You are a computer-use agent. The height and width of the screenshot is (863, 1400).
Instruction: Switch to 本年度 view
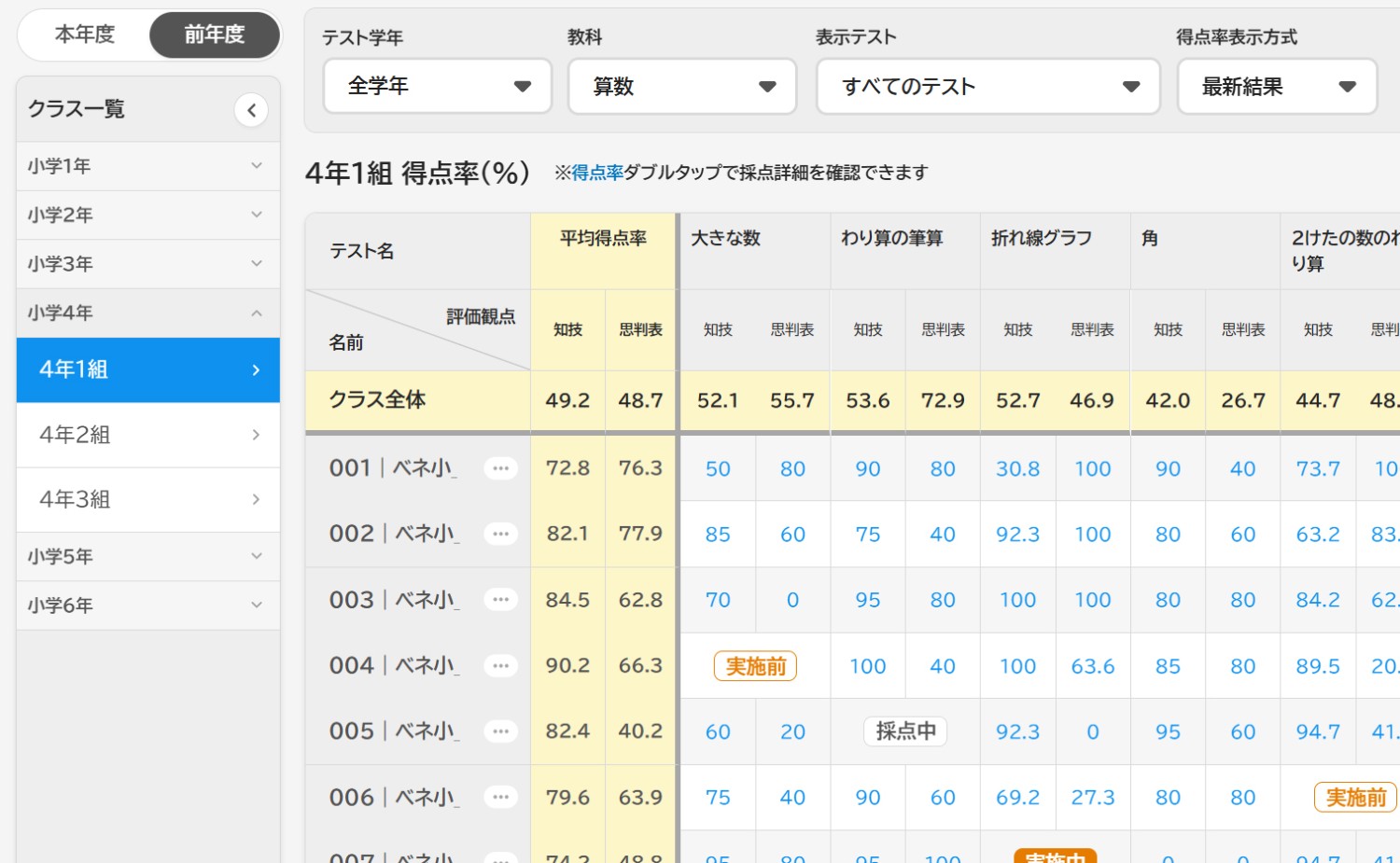pos(85,35)
